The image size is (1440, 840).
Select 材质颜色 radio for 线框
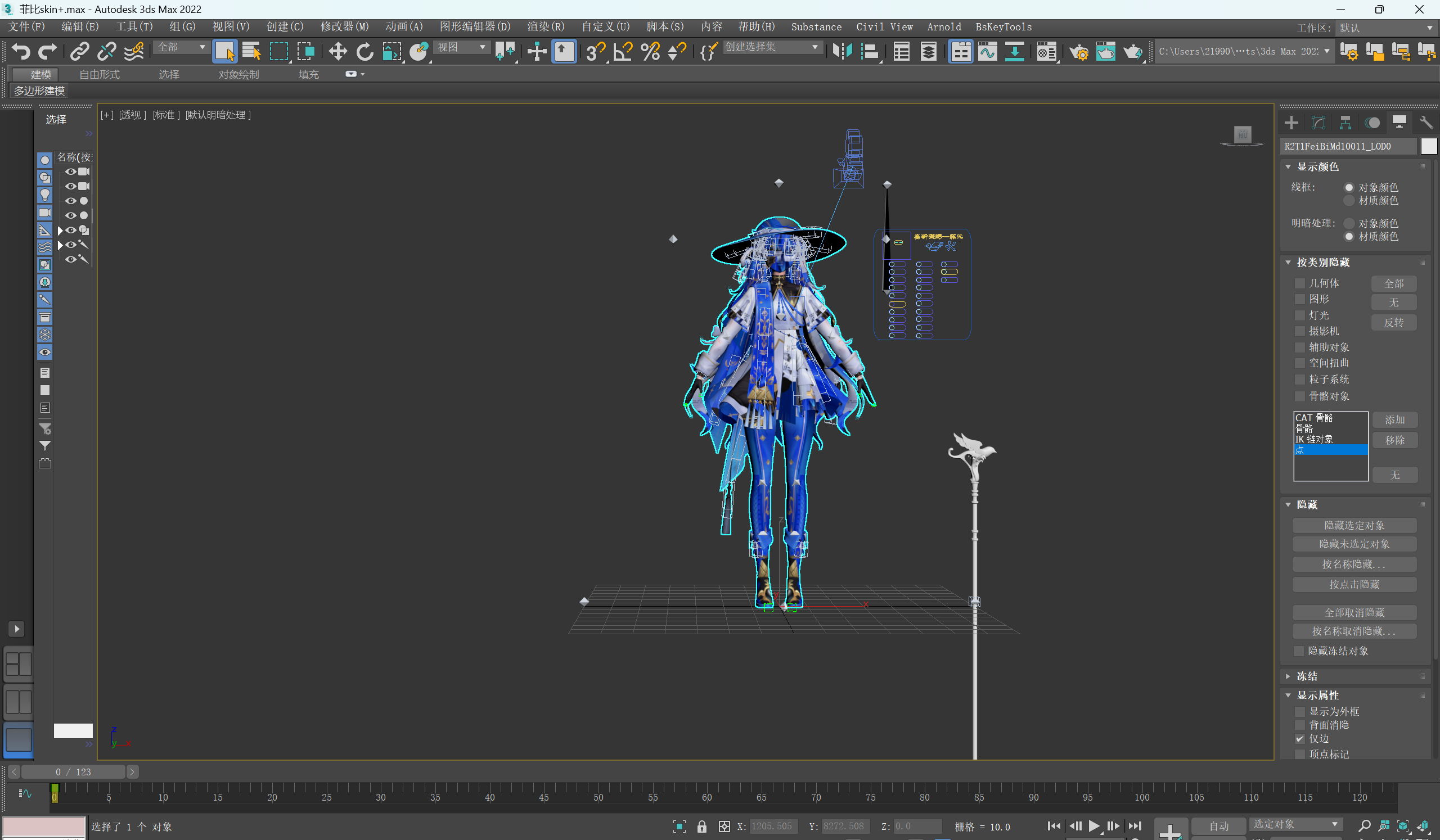pos(1349,200)
